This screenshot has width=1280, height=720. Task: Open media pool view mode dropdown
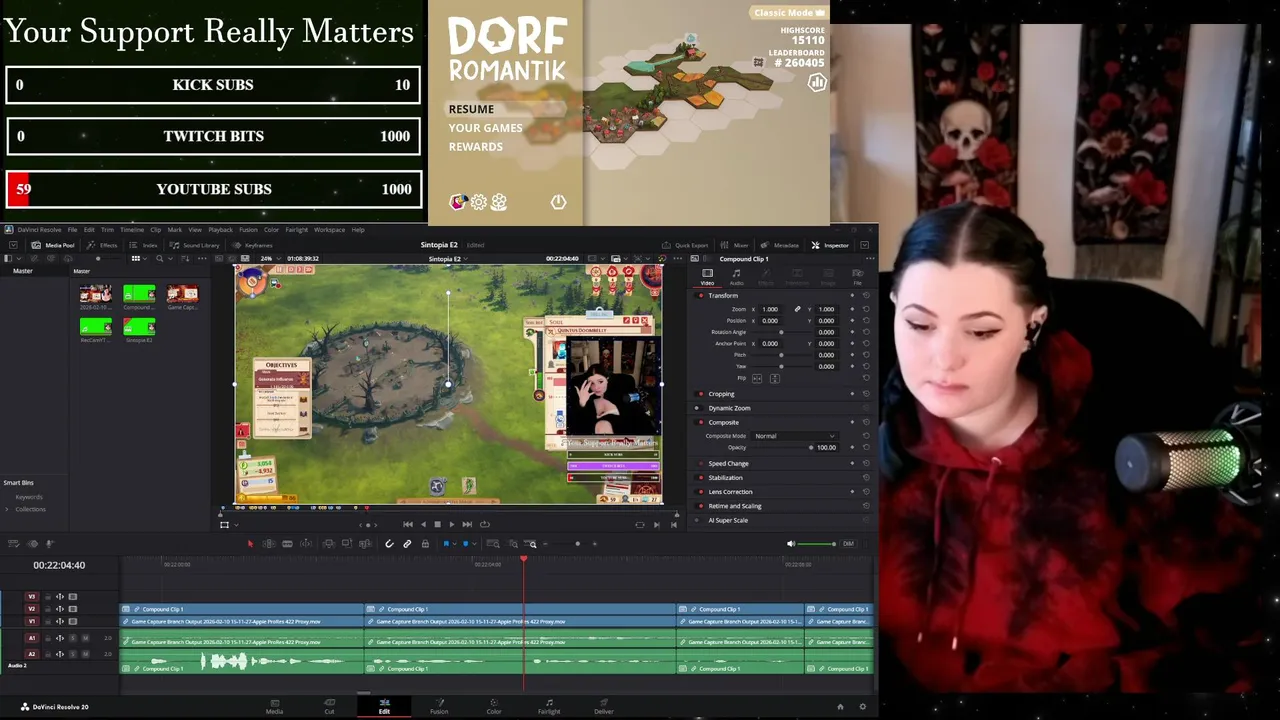139,258
